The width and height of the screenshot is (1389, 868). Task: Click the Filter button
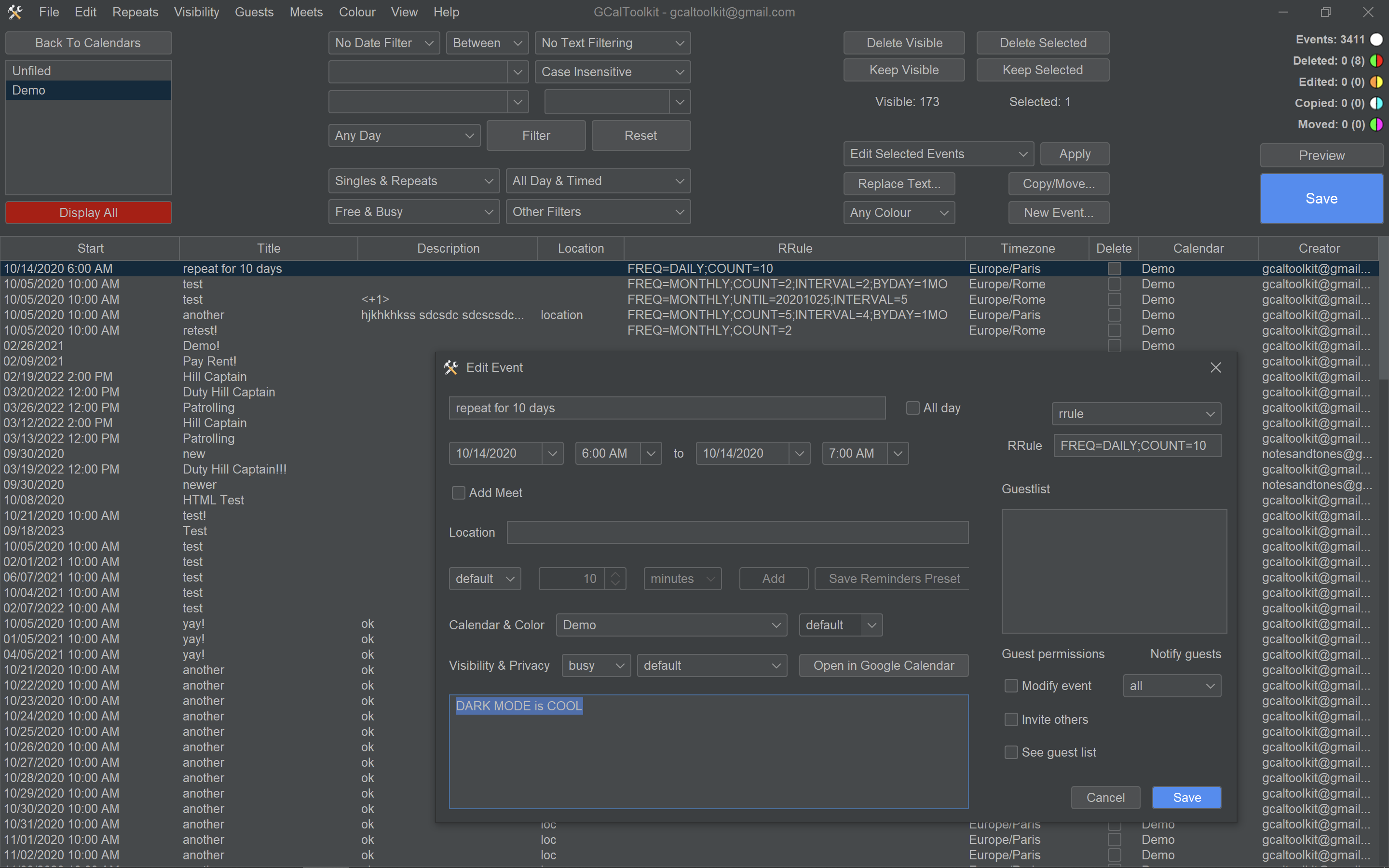(536, 136)
